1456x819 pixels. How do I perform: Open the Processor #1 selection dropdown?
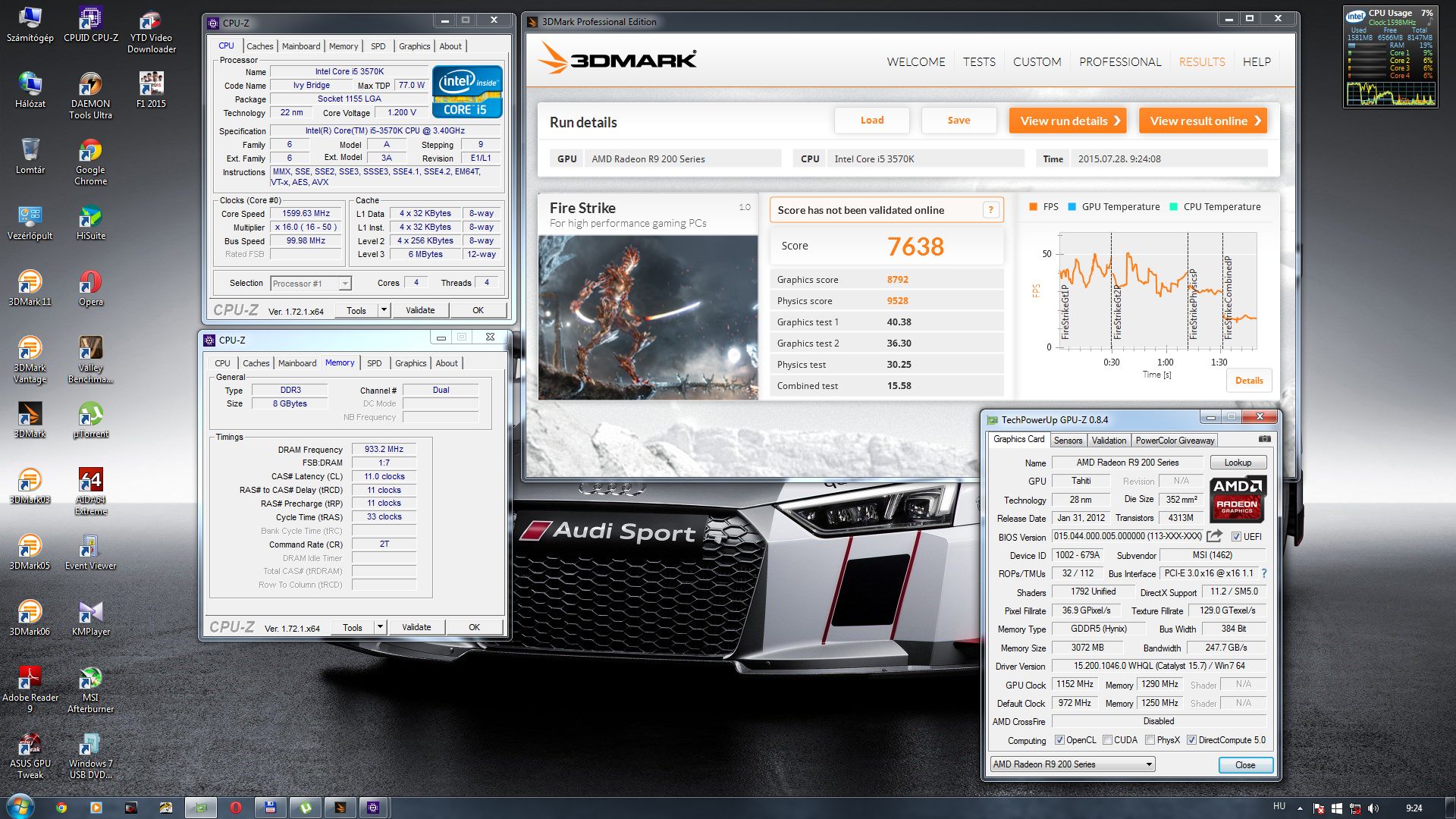point(345,284)
